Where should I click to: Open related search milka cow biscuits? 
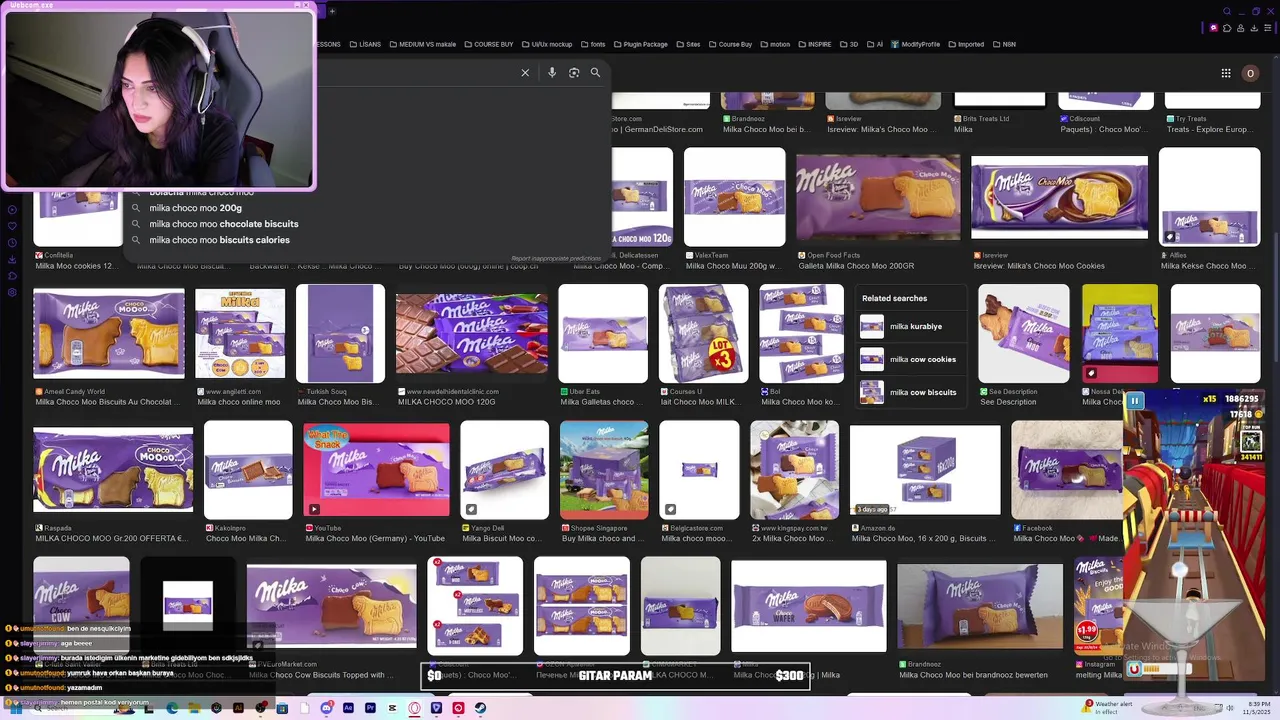pos(910,392)
